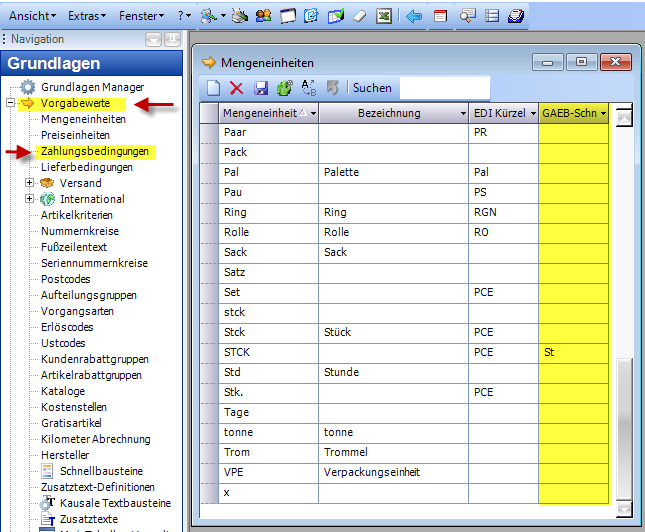Expand the International tree node
645x532 pixels.
point(30,199)
